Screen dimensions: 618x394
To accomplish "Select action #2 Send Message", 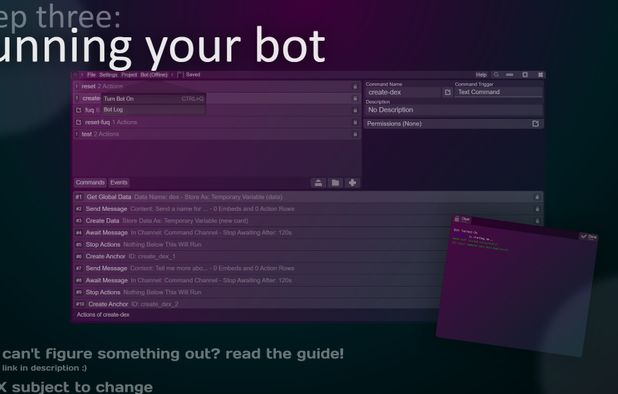I will (309, 209).
